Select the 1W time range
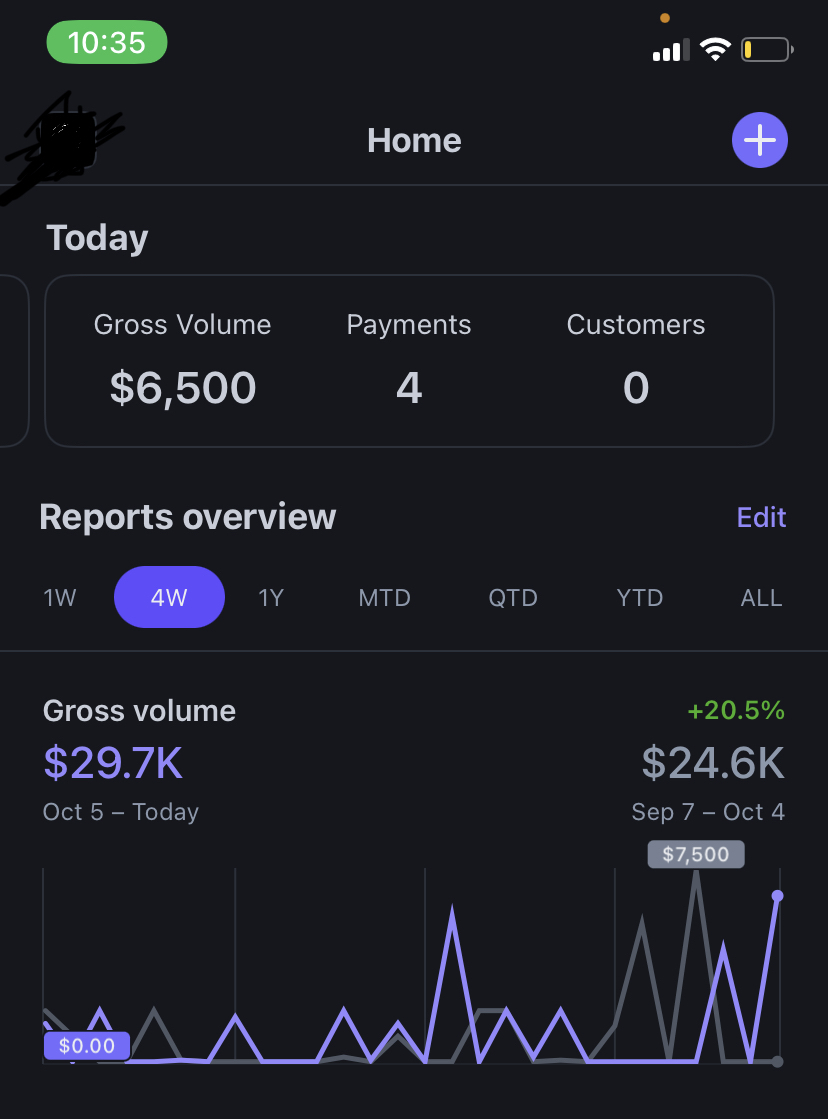The height and width of the screenshot is (1119, 828). coord(60,597)
